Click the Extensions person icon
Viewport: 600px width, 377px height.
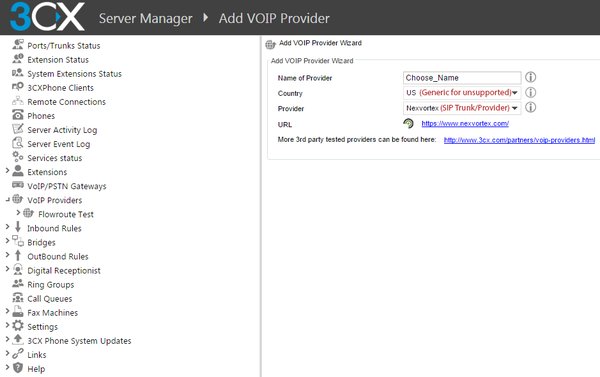click(x=18, y=171)
